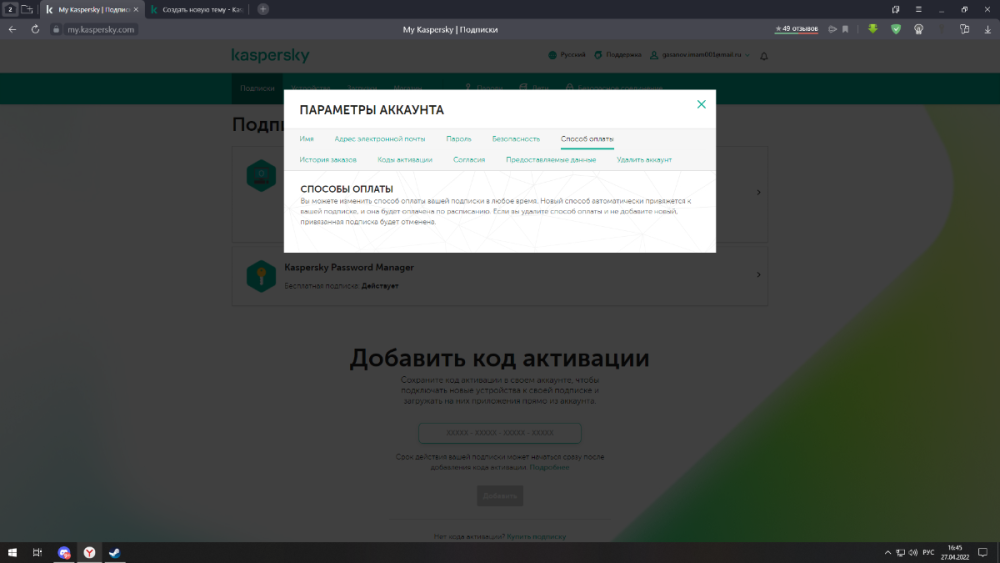
Task: Click the bookmark icon in address bar
Action: coord(846,29)
